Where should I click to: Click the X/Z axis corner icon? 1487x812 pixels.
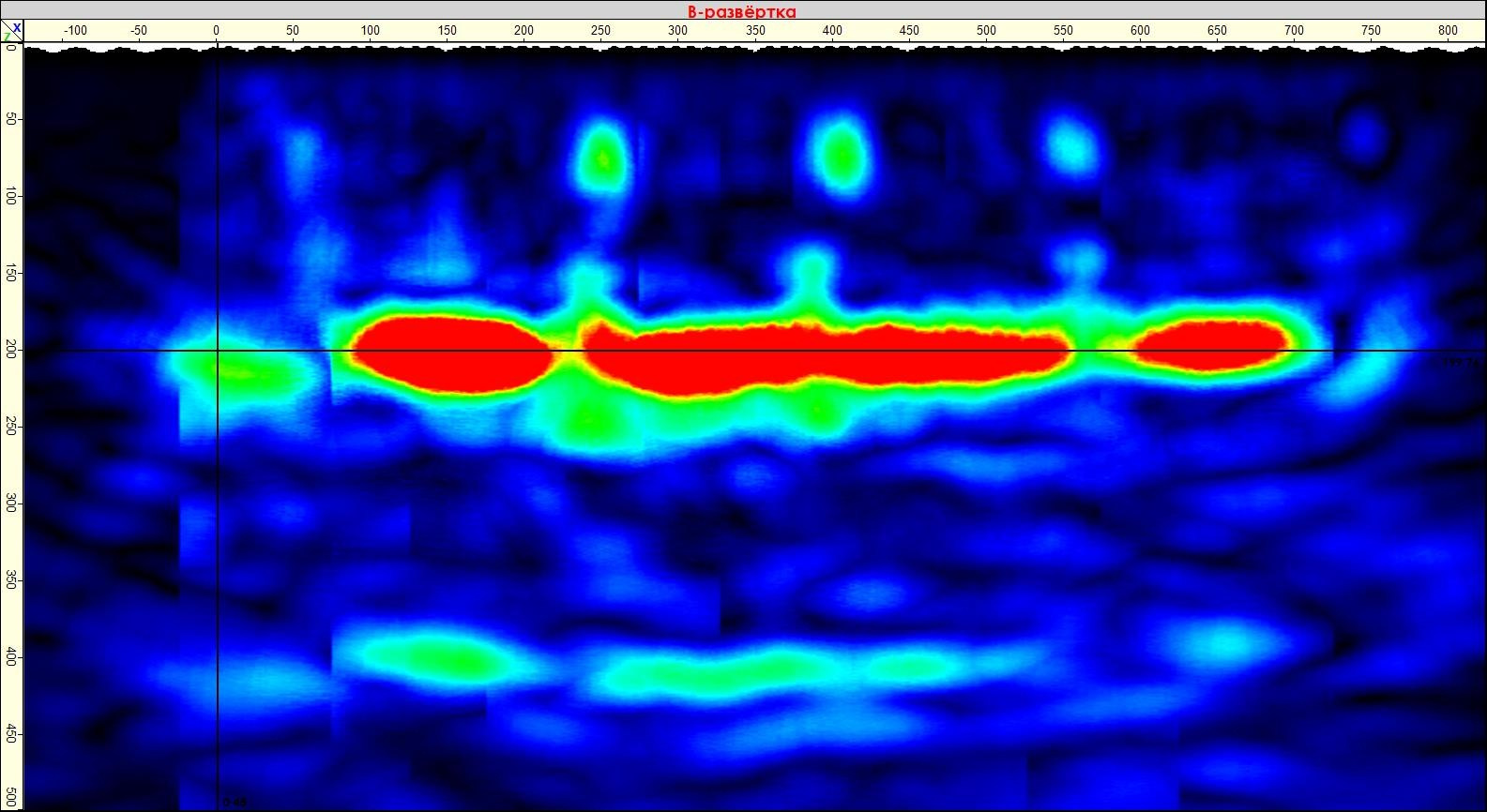tap(11, 32)
